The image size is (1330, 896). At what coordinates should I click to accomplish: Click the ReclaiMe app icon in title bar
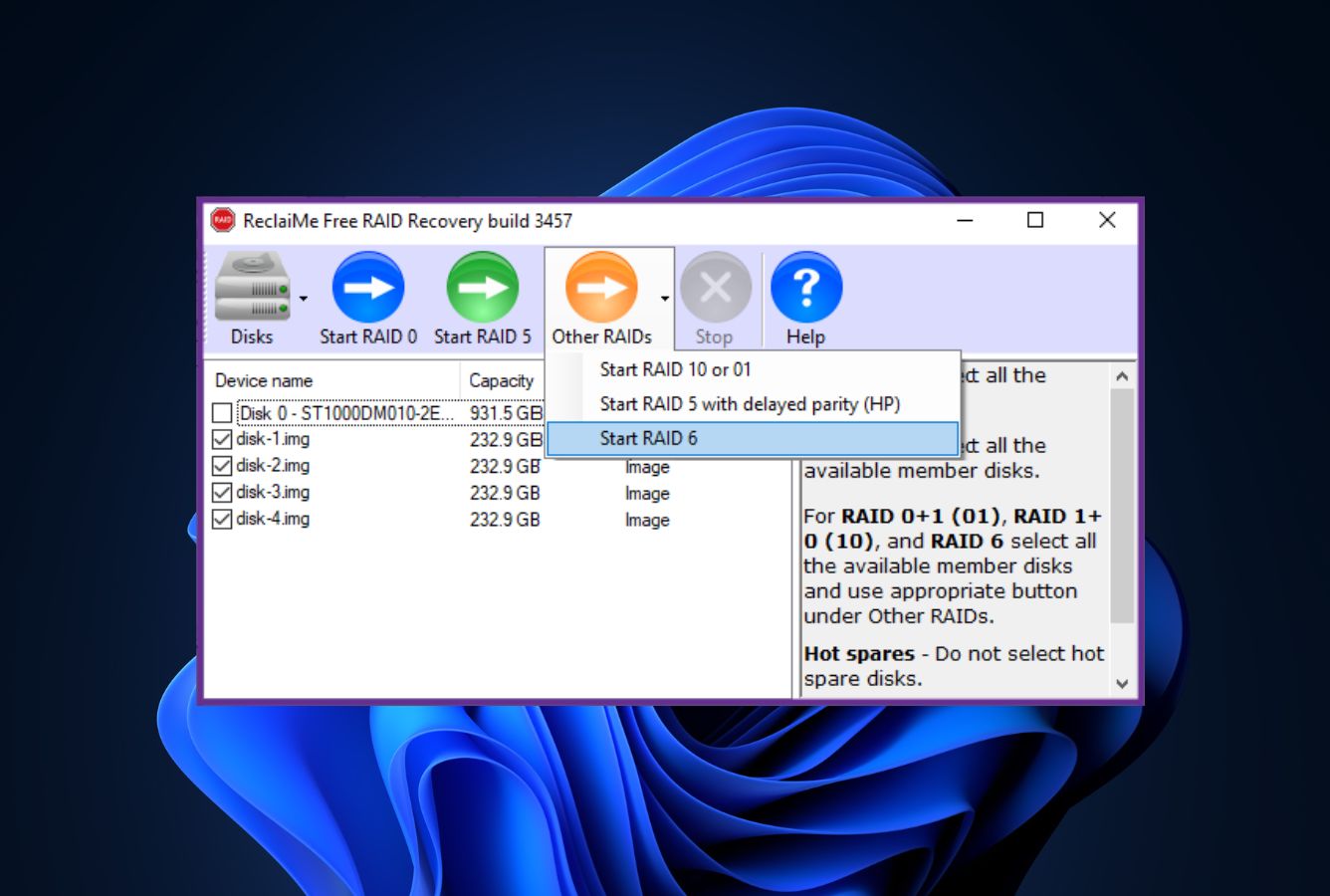click(x=222, y=220)
